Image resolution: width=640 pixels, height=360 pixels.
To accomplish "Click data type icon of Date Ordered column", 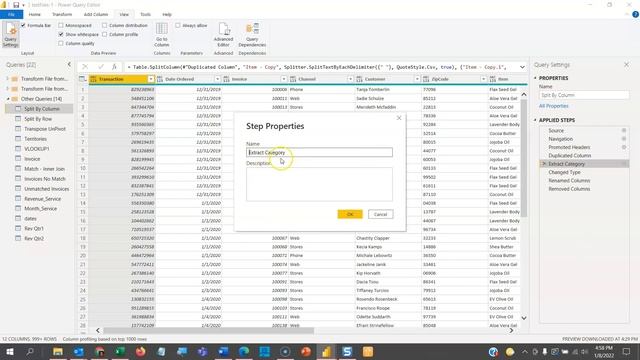I will coord(160,79).
